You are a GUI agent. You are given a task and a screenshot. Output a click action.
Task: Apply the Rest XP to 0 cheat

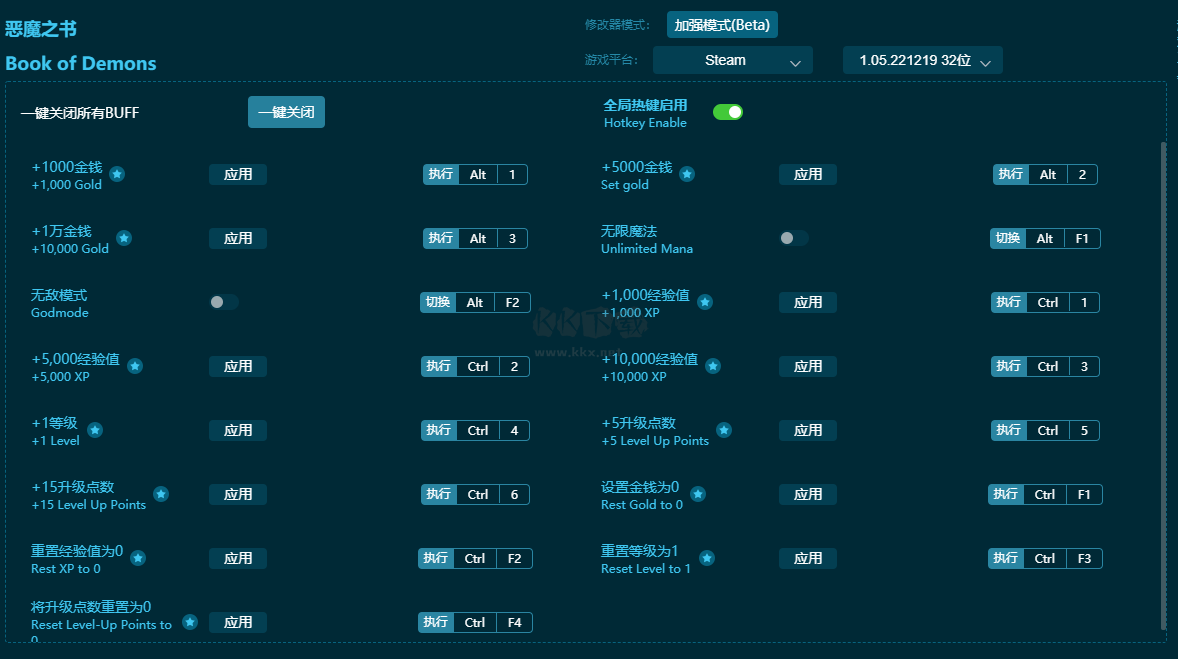[x=238, y=558]
